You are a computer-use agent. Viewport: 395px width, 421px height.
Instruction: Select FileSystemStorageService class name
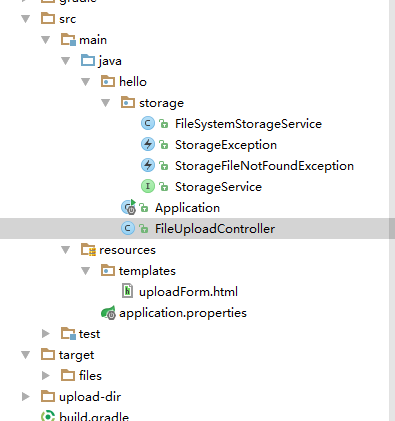[x=248, y=124]
